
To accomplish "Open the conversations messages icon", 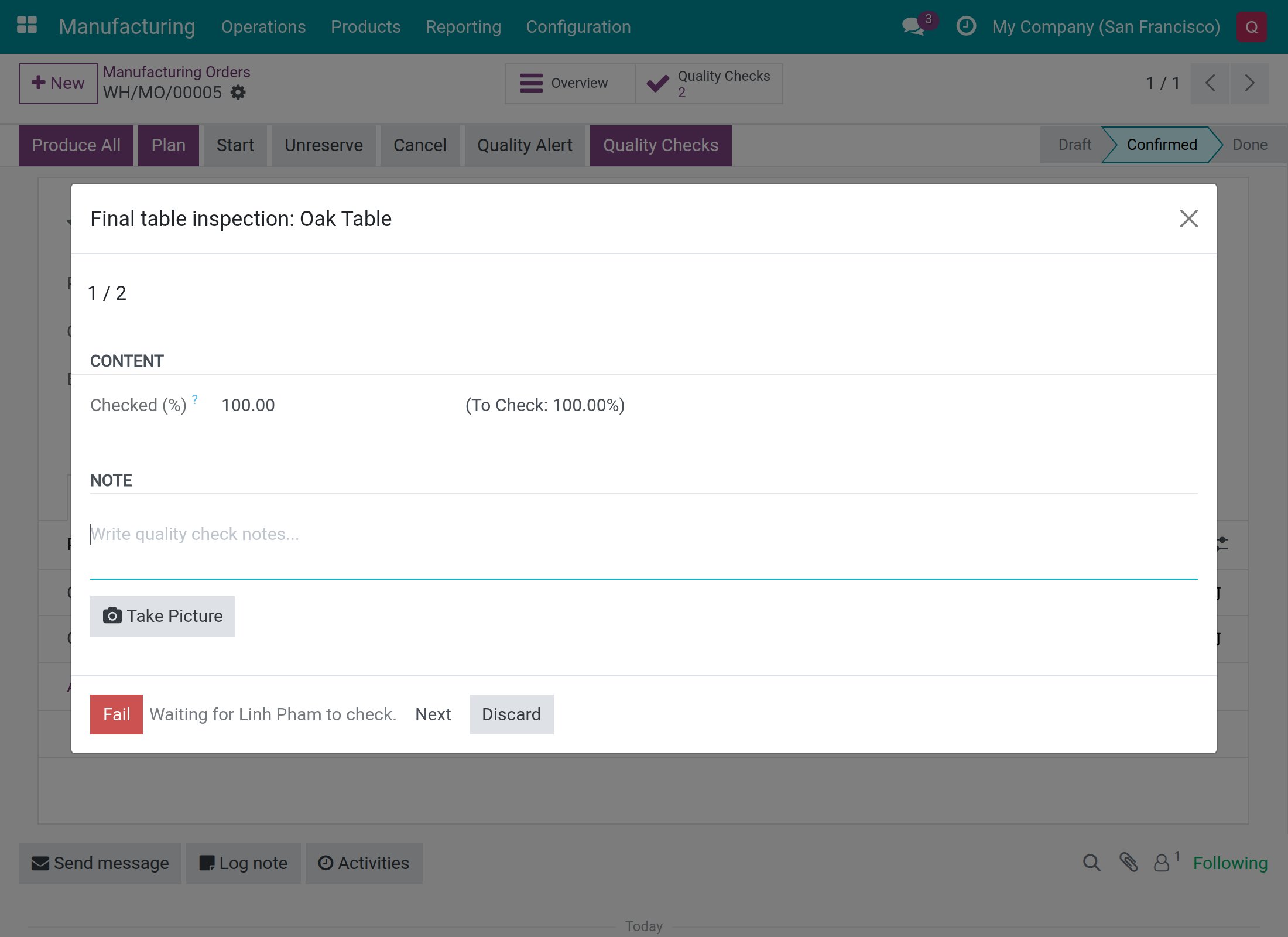I will 914,26.
